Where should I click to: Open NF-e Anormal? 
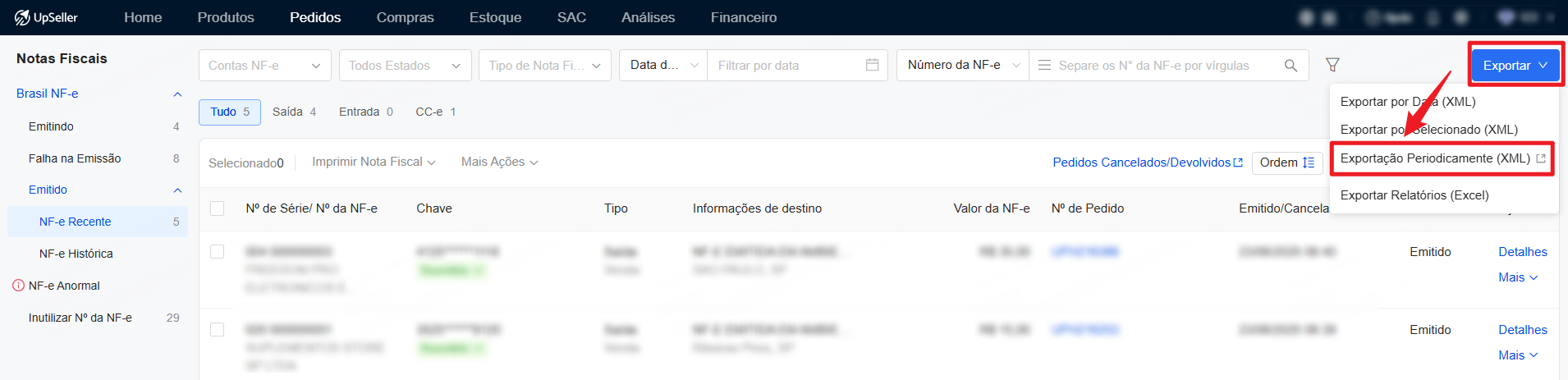click(x=64, y=286)
